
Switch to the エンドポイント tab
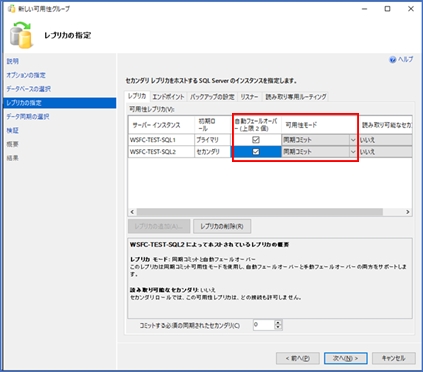coord(168,97)
